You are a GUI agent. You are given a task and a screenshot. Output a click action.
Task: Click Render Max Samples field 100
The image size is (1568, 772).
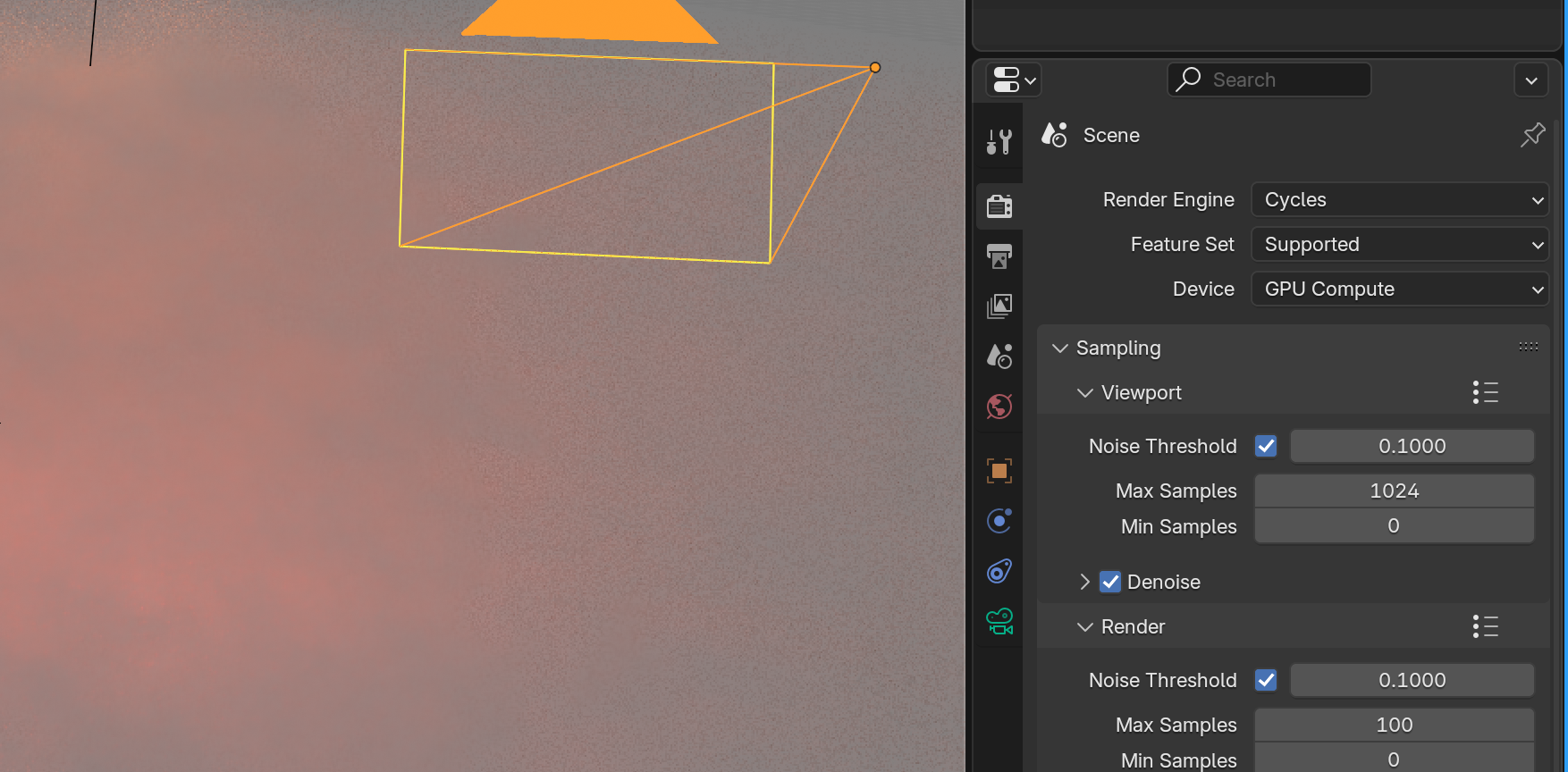(x=1394, y=725)
